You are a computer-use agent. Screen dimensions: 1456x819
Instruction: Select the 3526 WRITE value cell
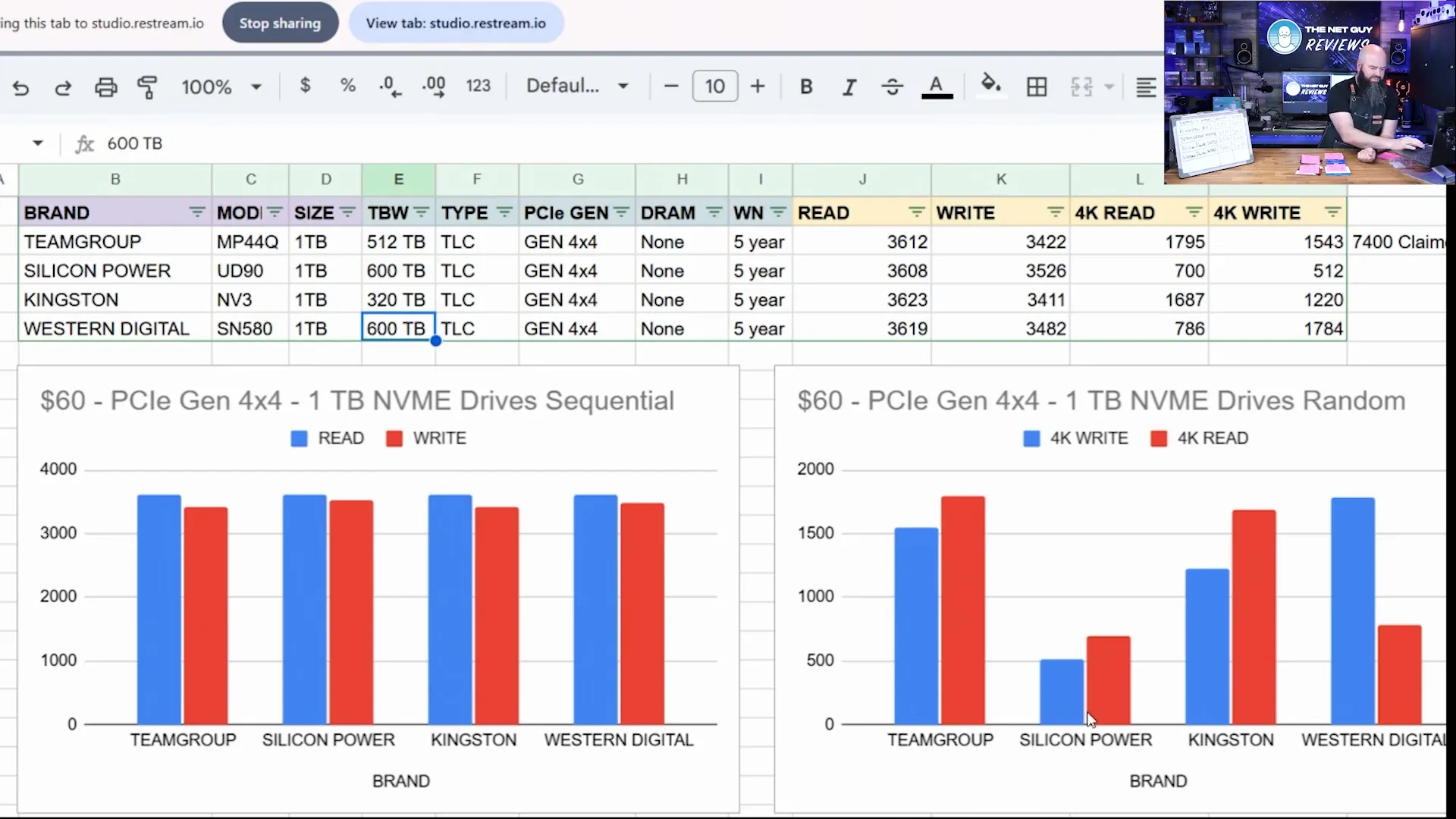1001,271
